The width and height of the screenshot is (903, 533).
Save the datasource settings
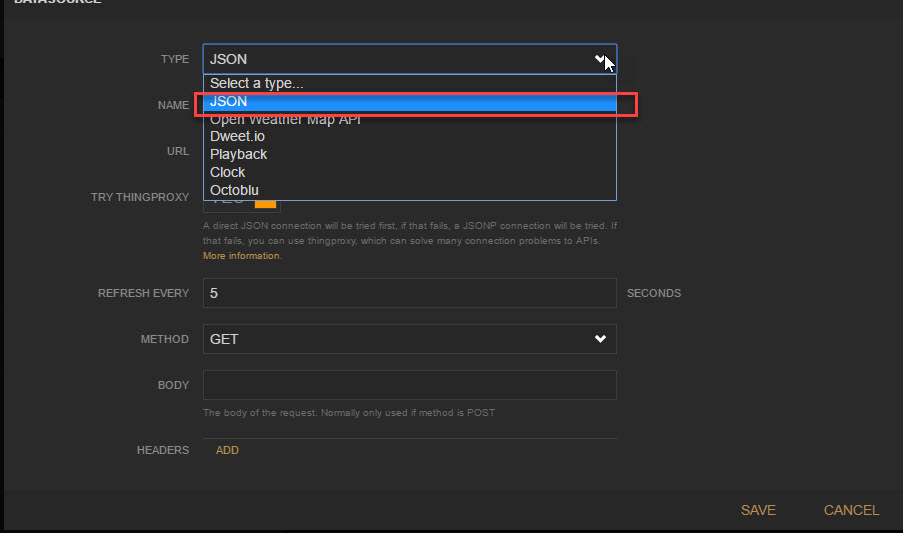coord(758,510)
